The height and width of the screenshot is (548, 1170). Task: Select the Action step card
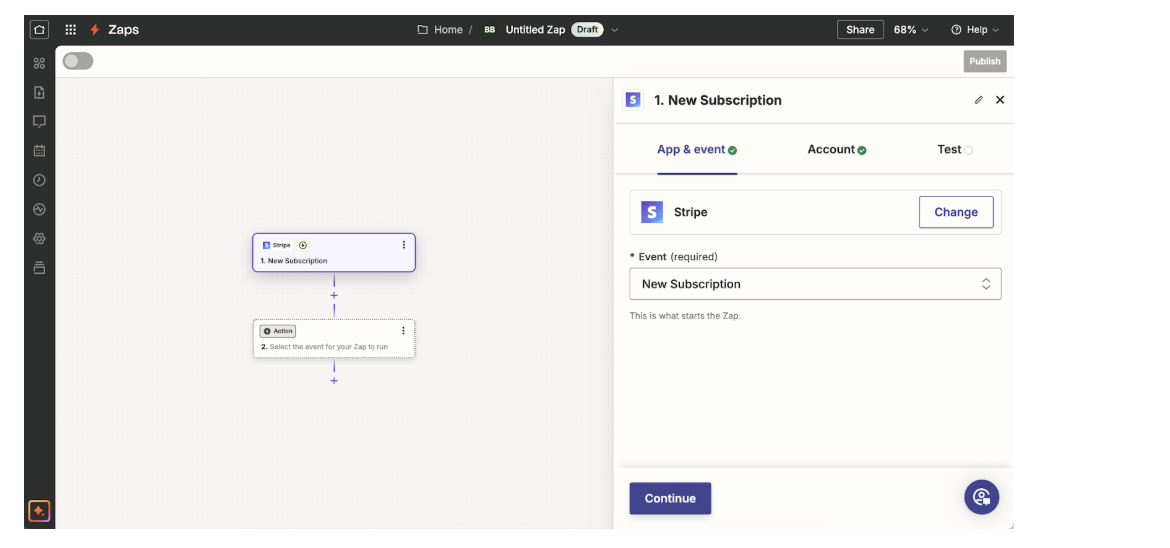[334, 338]
